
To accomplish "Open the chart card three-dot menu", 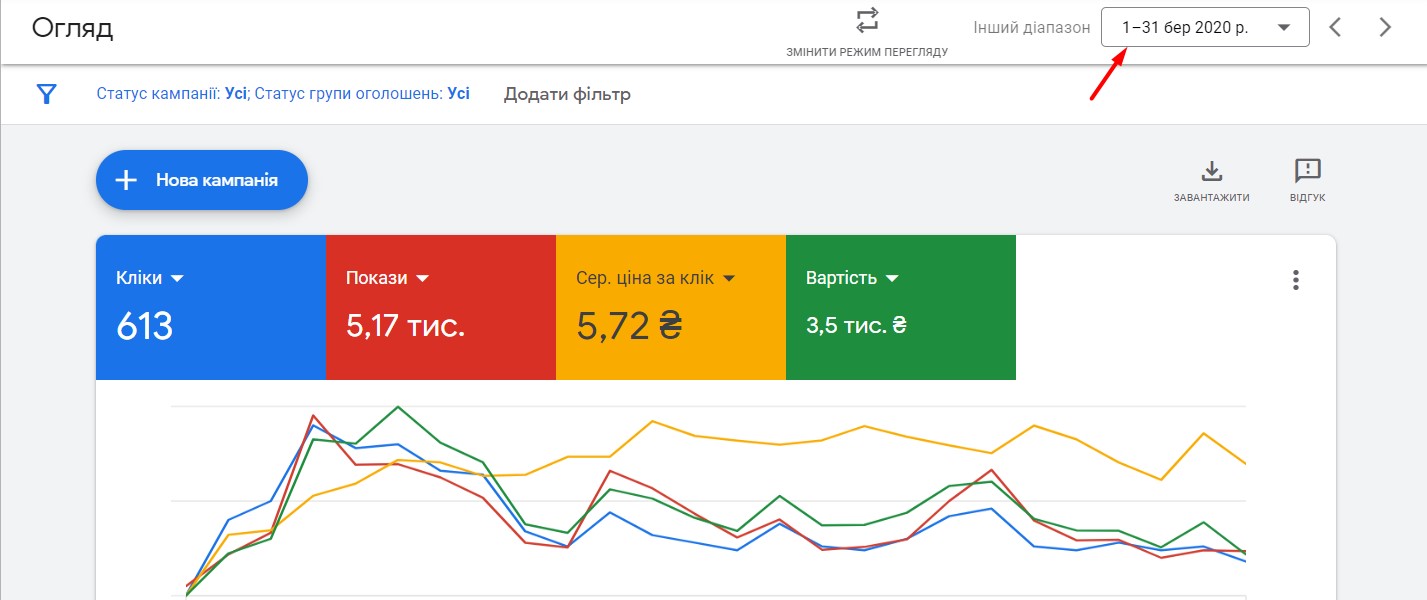I will click(1296, 280).
